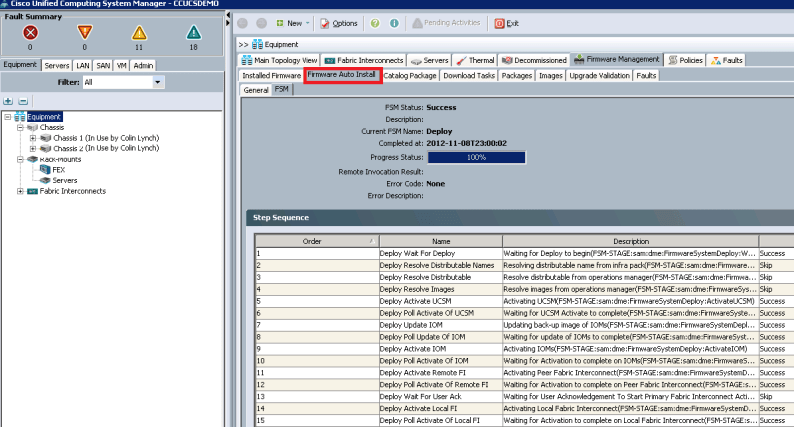Select the FEX item under Rack-Mounts
This screenshot has height=427, width=794.
(x=59, y=170)
